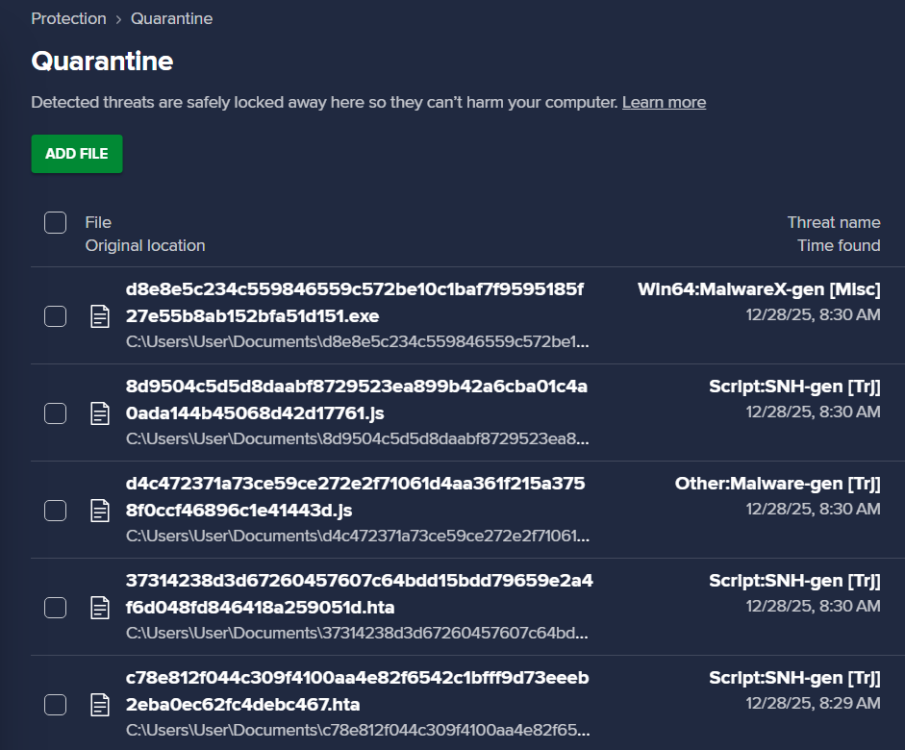This screenshot has height=750, width=905.
Task: Click the Script:SNH-gen [Trj] label of the 37314238d3d6 row
Action: (x=795, y=580)
